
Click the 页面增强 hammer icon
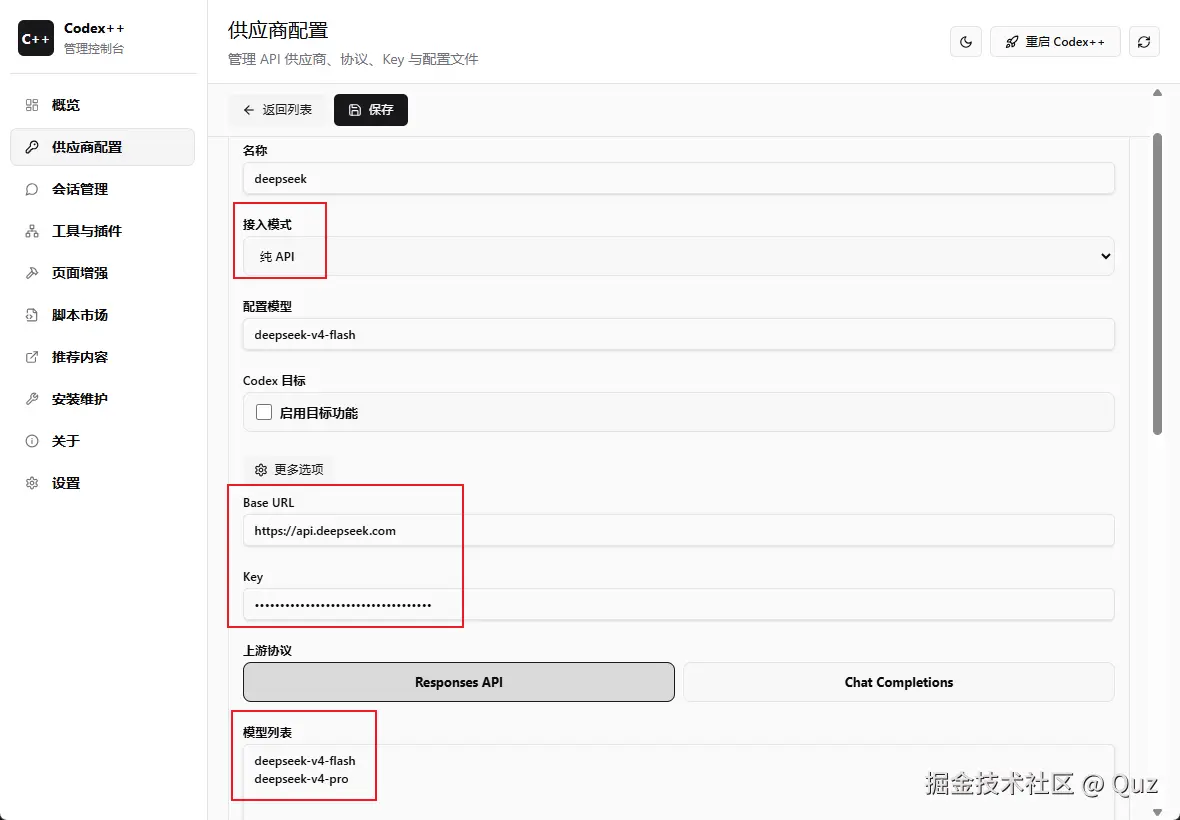click(32, 273)
